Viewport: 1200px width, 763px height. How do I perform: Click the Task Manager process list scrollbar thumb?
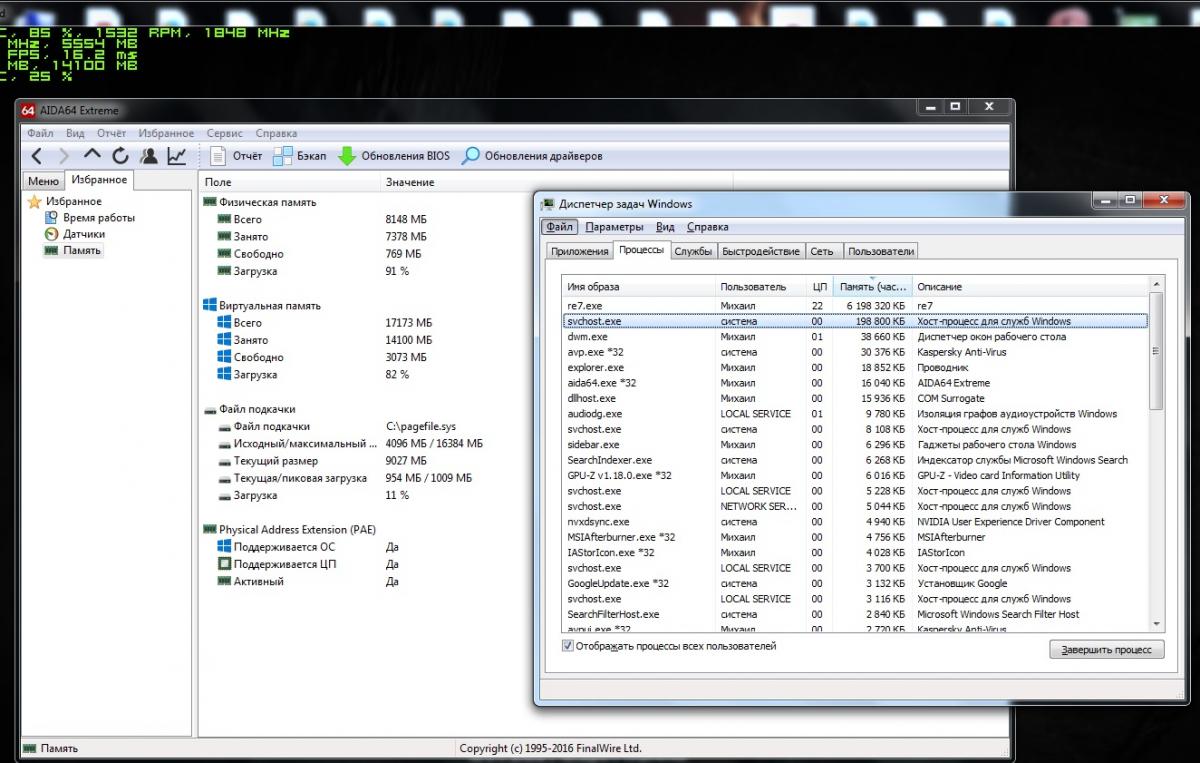[x=1156, y=351]
